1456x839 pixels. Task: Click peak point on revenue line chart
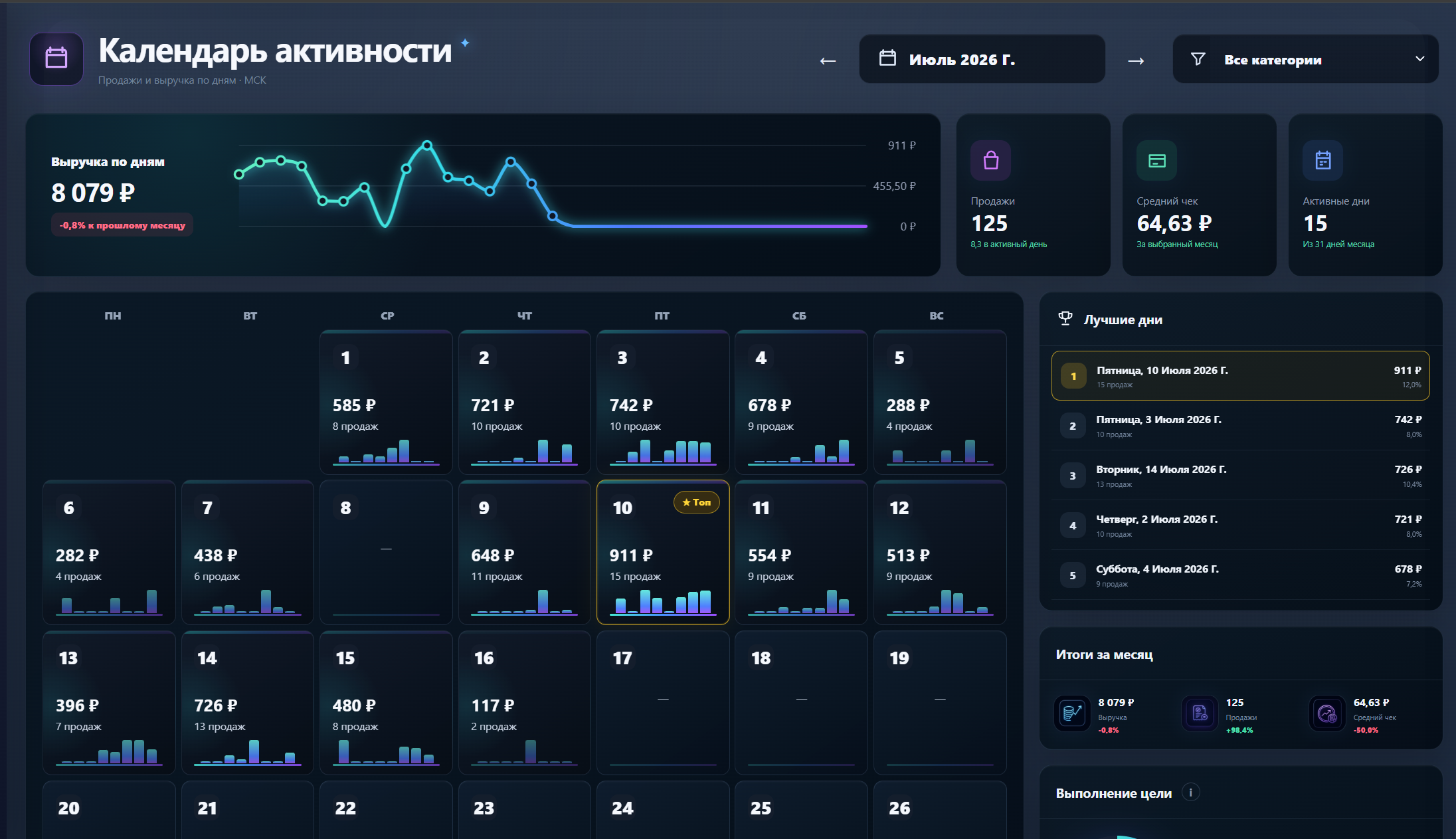tap(427, 145)
